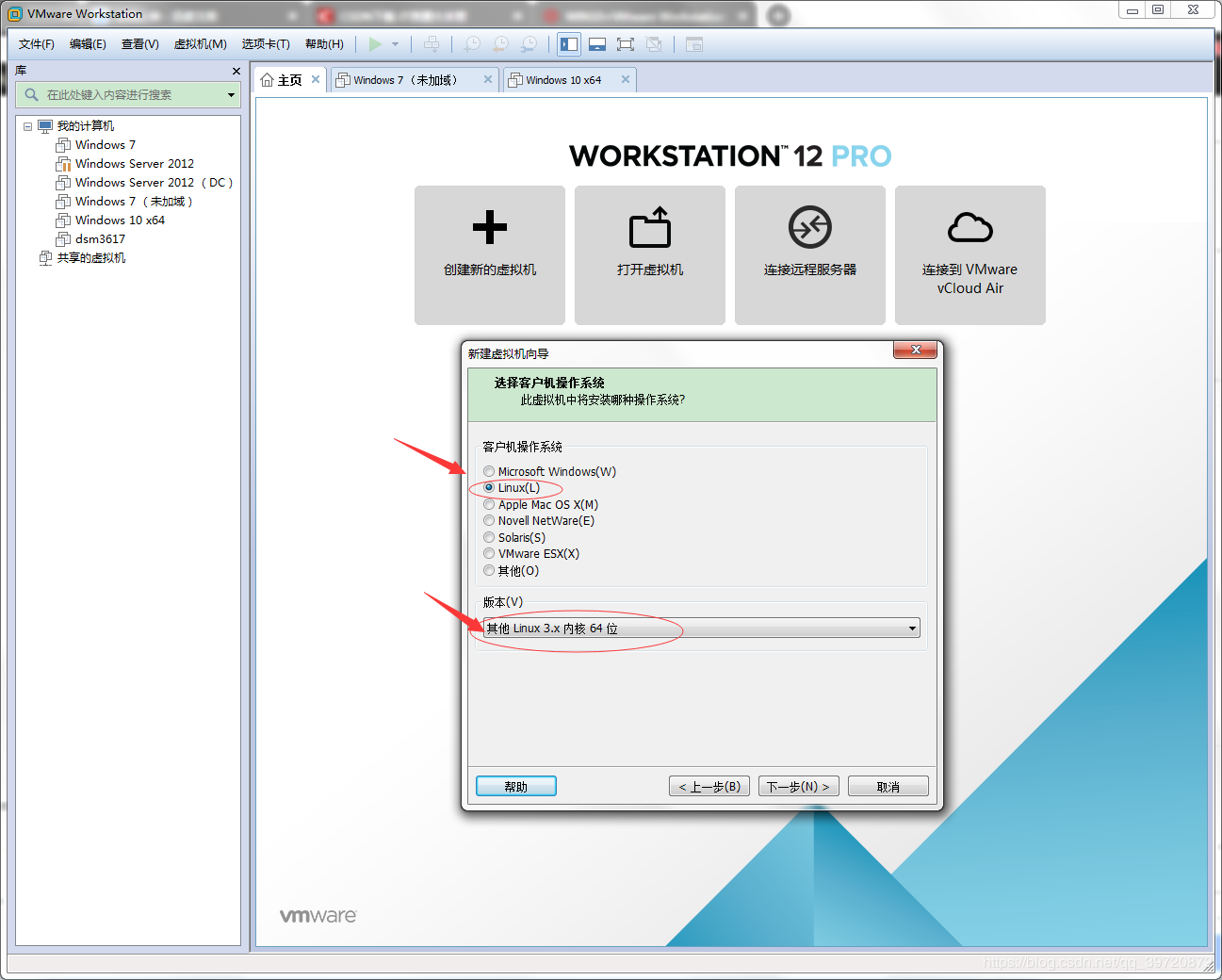This screenshot has width=1222, height=980.
Task: Click the 连接远程服务器 tile
Action: coord(810,255)
